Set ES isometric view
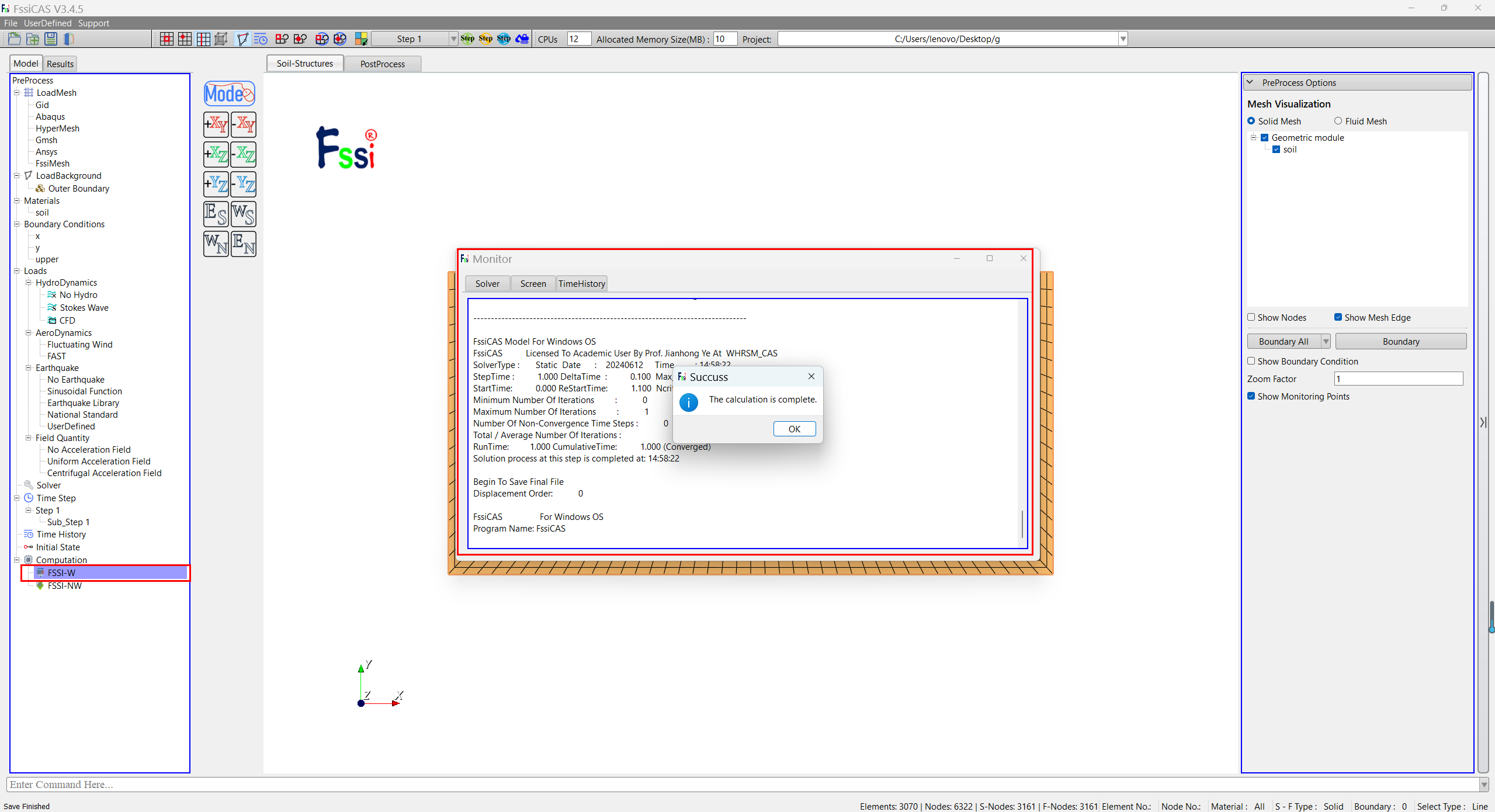The image size is (1495, 812). (216, 214)
